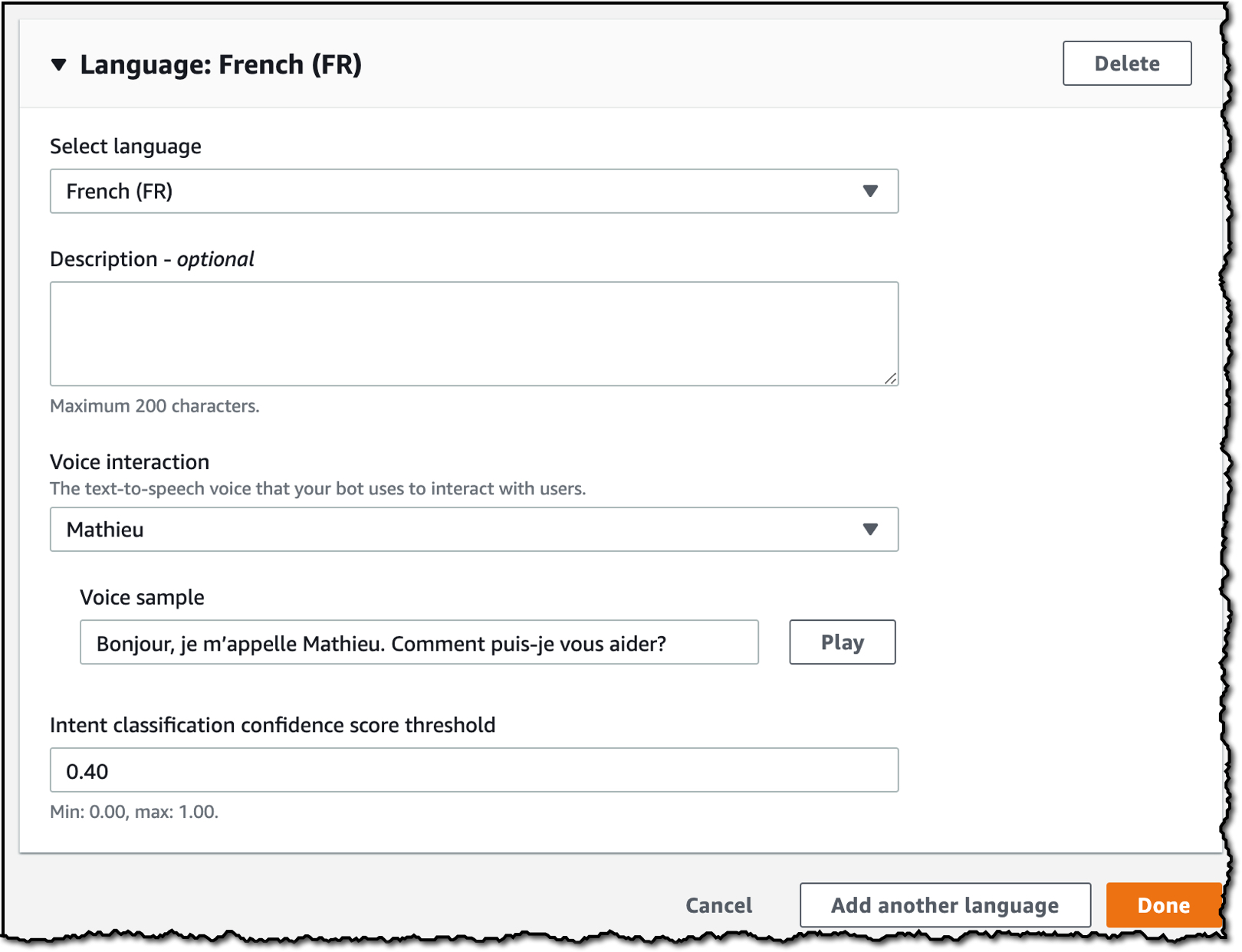This screenshot has width=1242, height=952.
Task: Click the Voice interaction label
Action: (130, 462)
